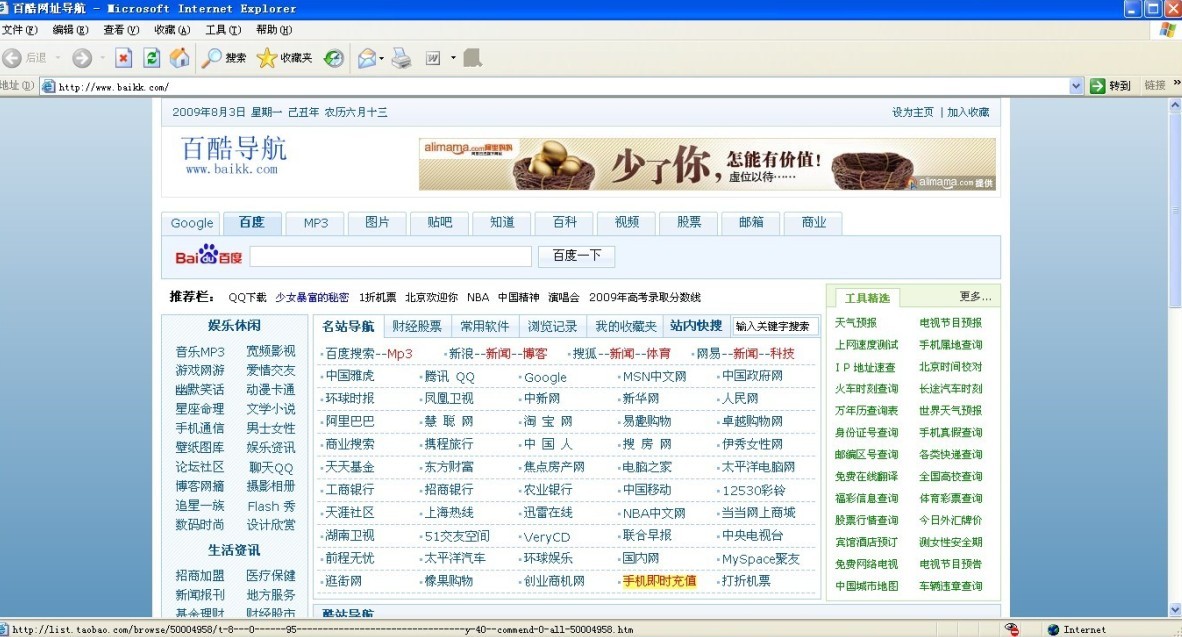
Task: Go to the Home page icon
Action: point(179,58)
